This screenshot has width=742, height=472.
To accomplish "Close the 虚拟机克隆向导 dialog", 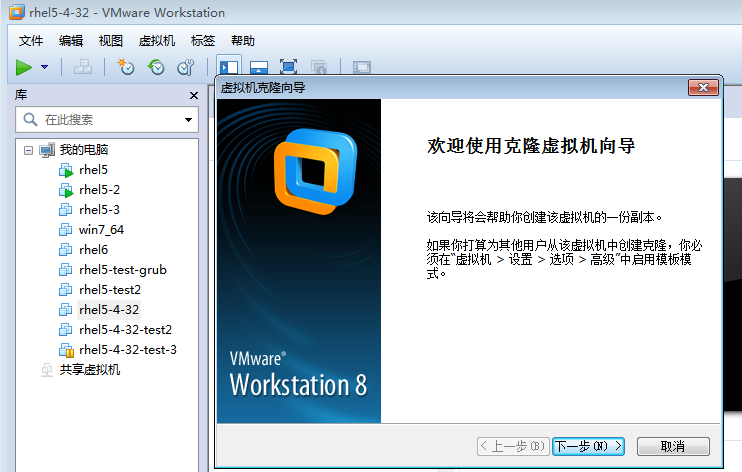I will 703,88.
